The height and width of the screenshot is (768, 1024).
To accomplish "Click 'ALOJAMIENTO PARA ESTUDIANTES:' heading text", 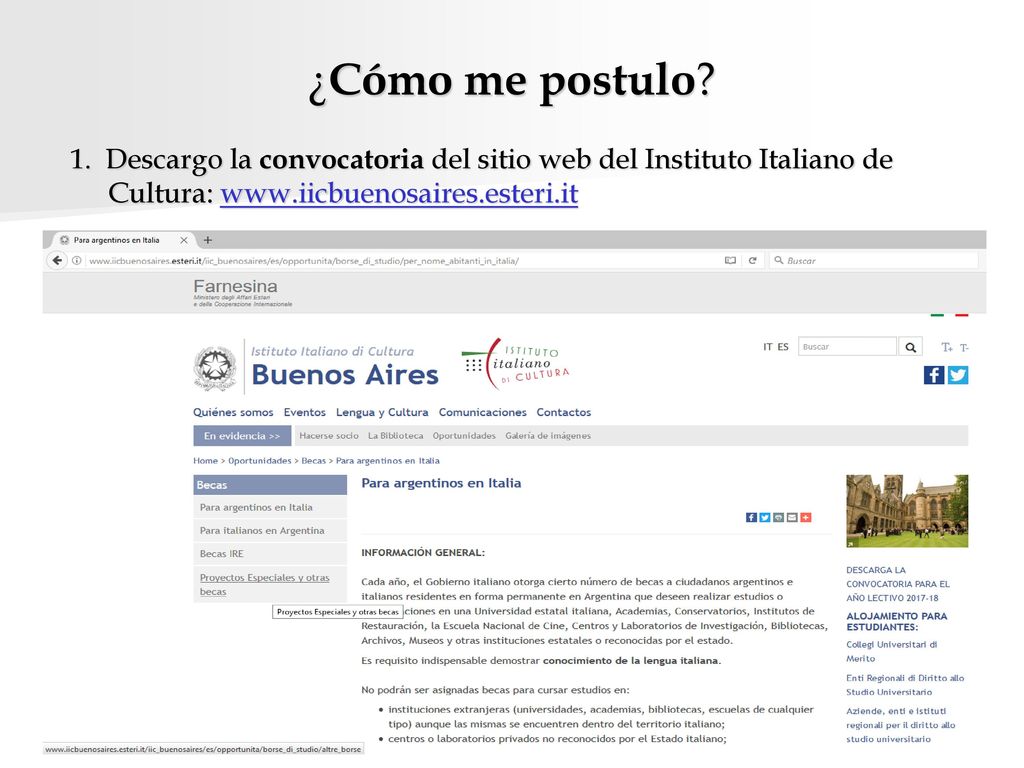I will [x=897, y=621].
